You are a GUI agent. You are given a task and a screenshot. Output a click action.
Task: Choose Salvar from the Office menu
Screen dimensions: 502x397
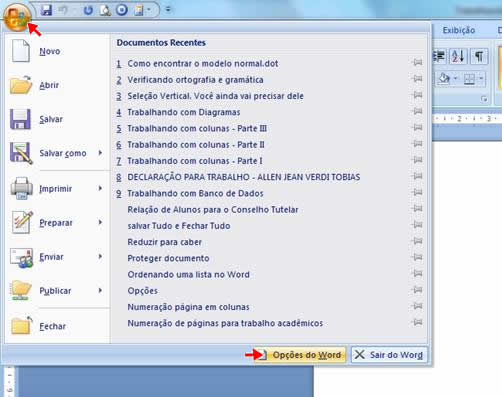pos(57,119)
